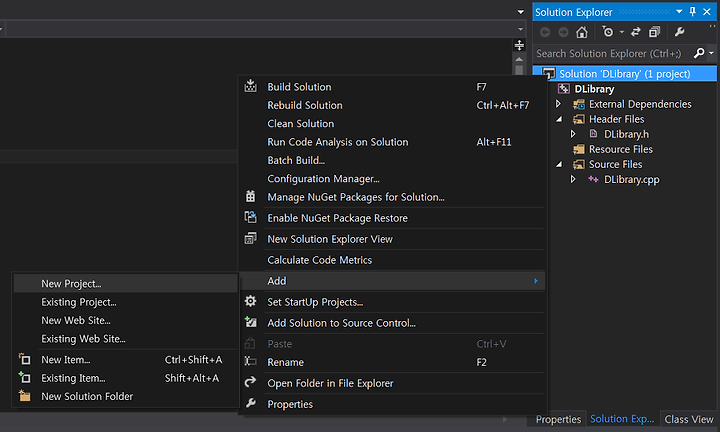Expand the DLibrary.cpp node
This screenshot has height=432, width=720.
tap(573, 179)
